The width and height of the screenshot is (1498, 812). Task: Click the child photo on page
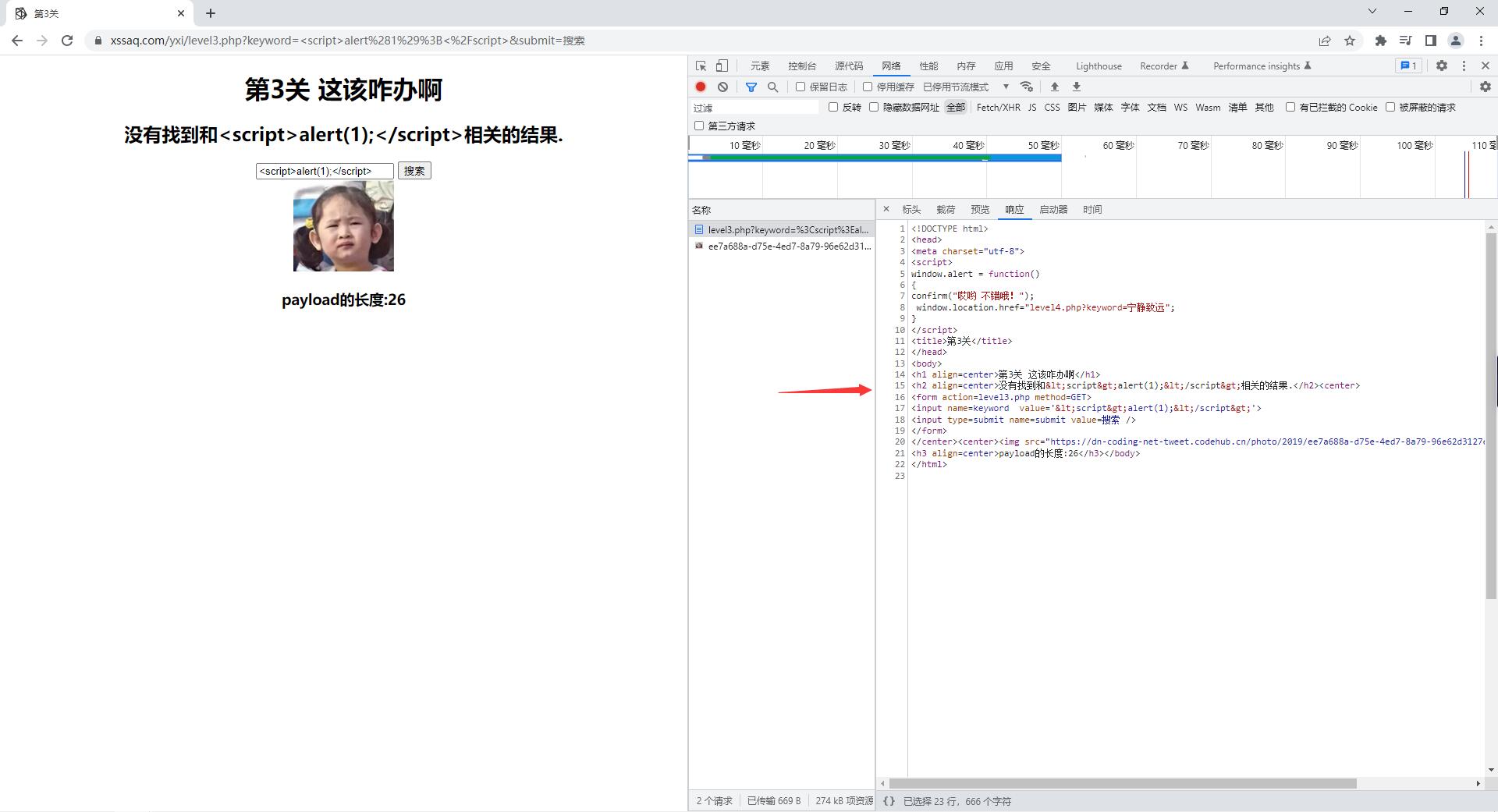(x=343, y=226)
